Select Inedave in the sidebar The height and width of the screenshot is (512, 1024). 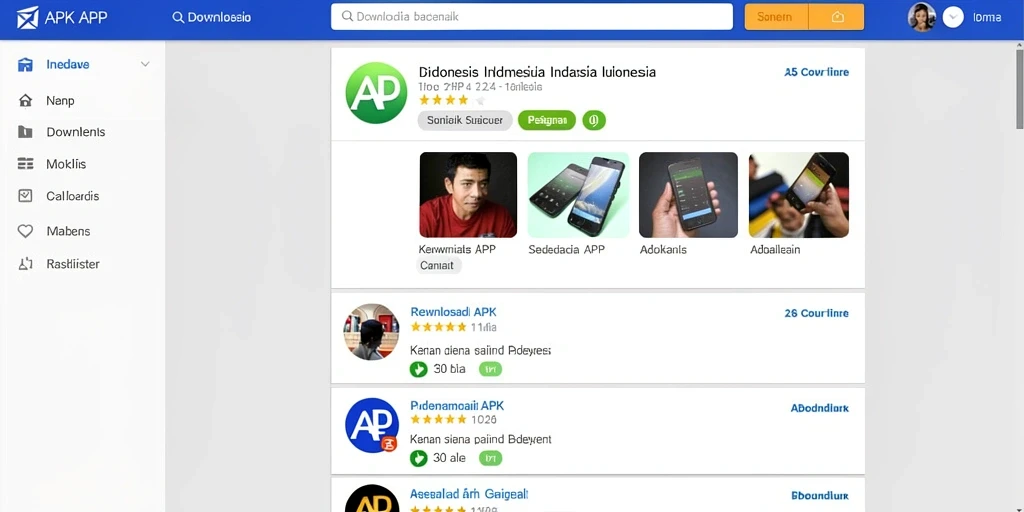[68, 65]
